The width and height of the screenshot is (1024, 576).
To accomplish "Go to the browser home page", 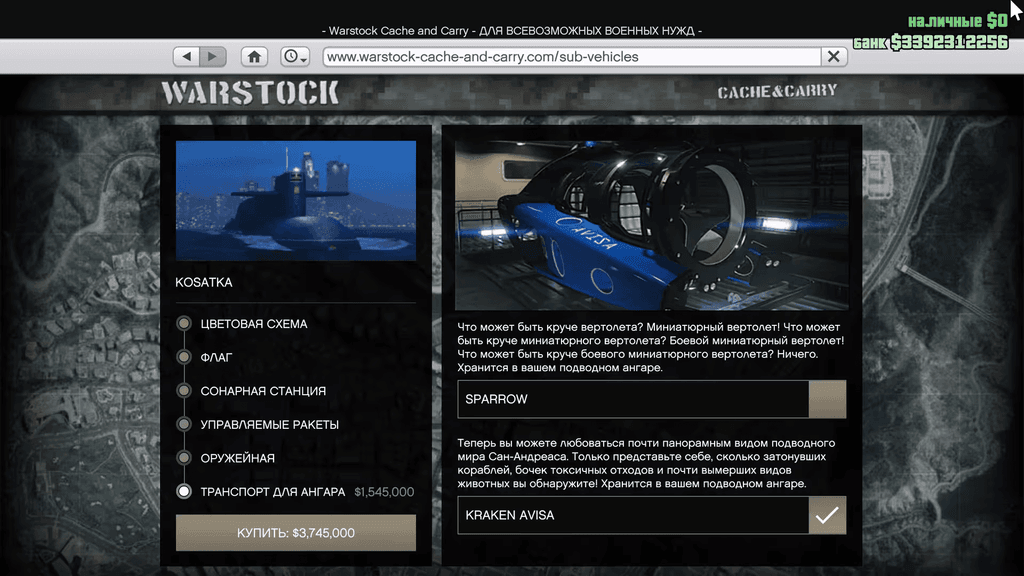I will (x=254, y=57).
